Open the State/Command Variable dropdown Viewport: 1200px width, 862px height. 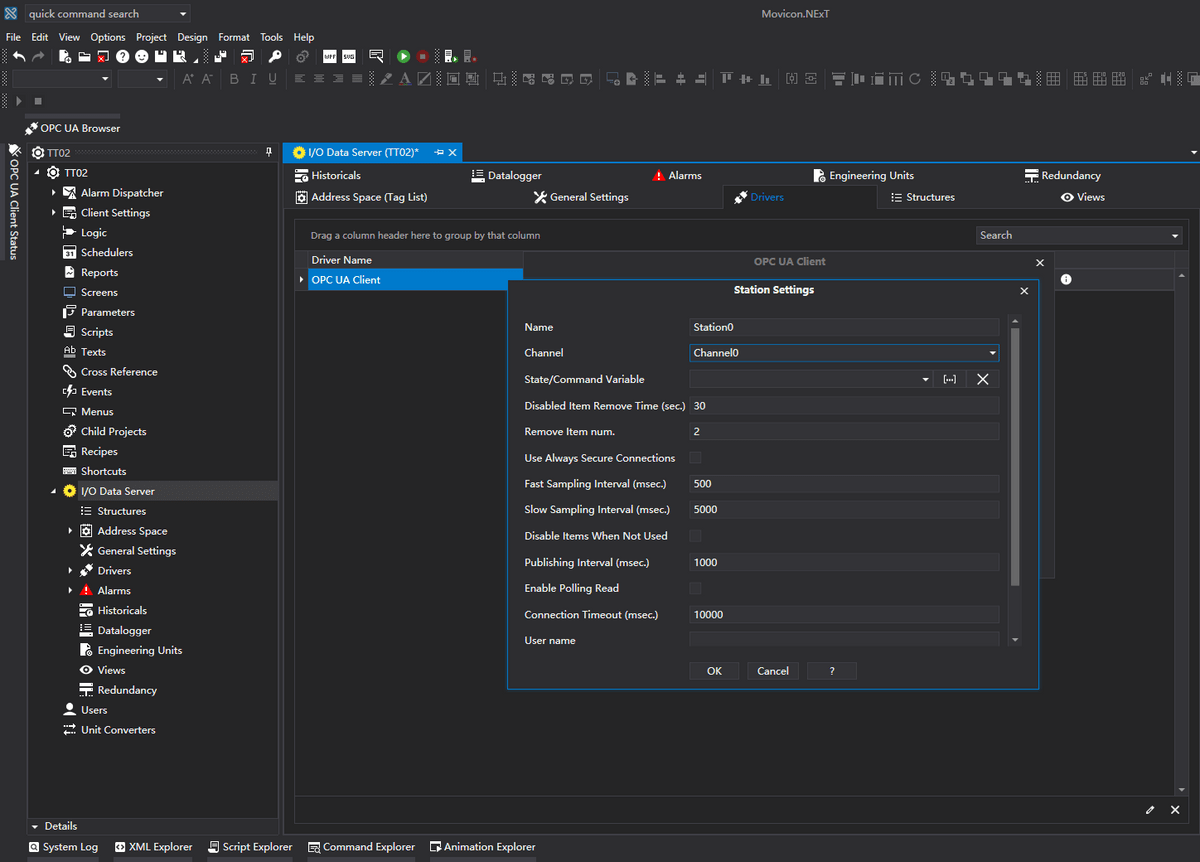point(926,379)
